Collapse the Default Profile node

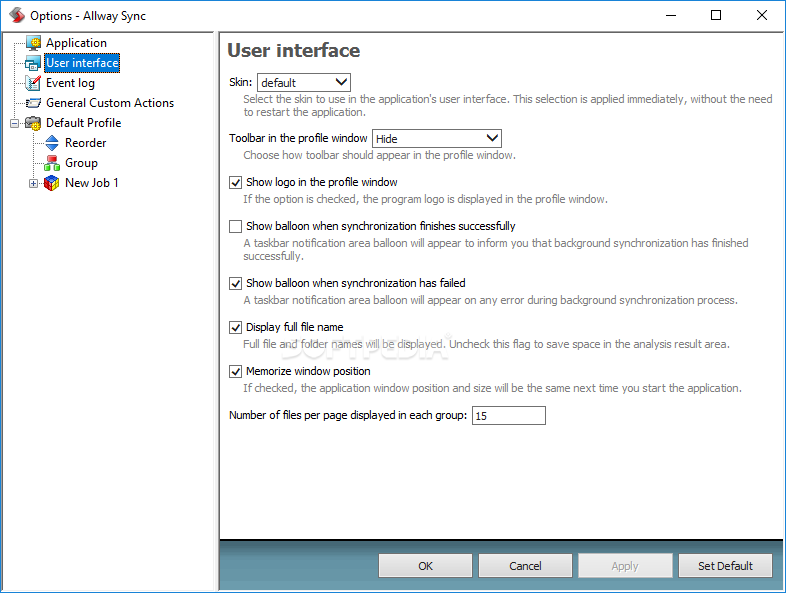[15, 123]
